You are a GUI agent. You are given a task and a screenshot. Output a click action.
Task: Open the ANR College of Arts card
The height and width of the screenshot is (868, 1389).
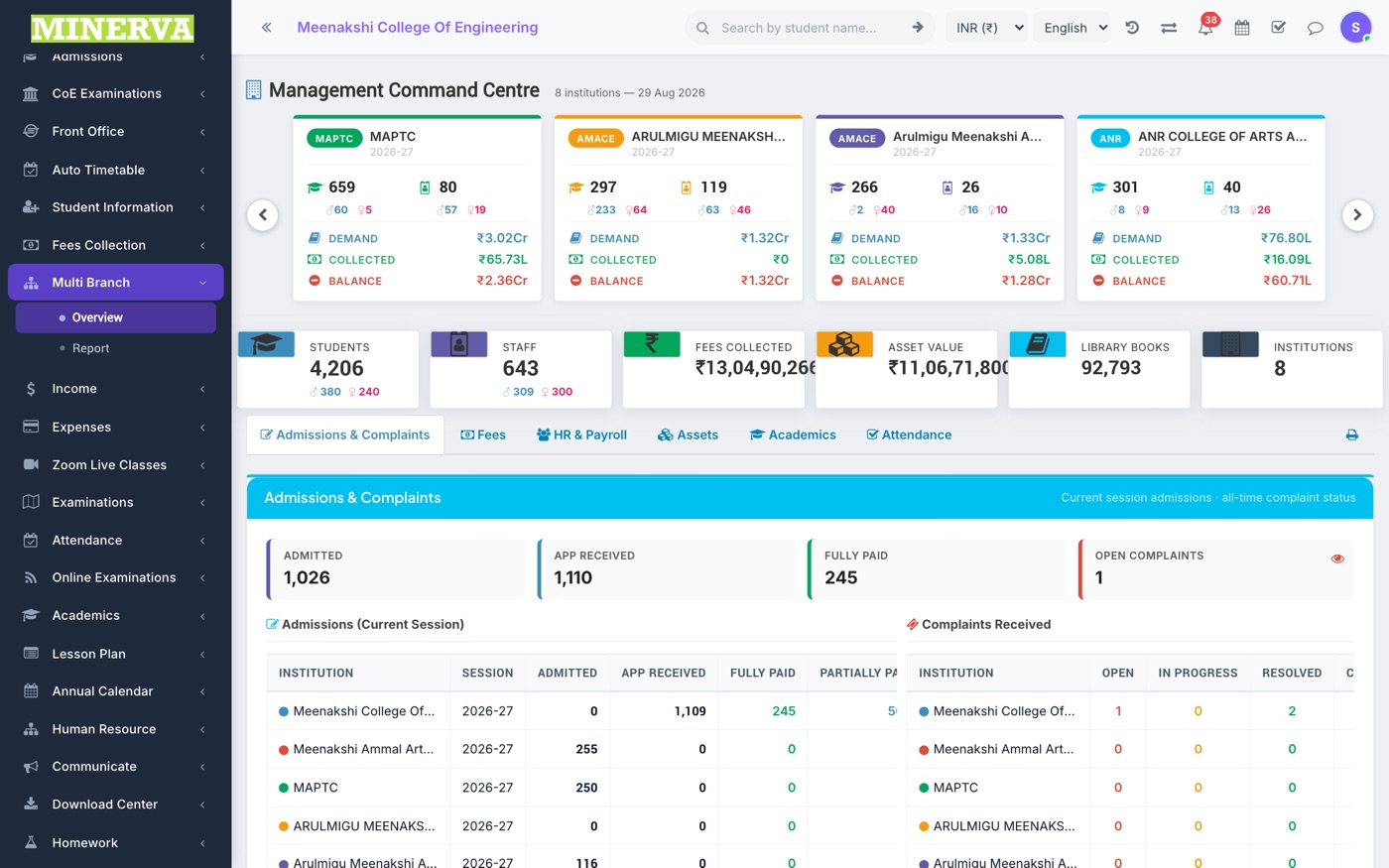coord(1201,208)
